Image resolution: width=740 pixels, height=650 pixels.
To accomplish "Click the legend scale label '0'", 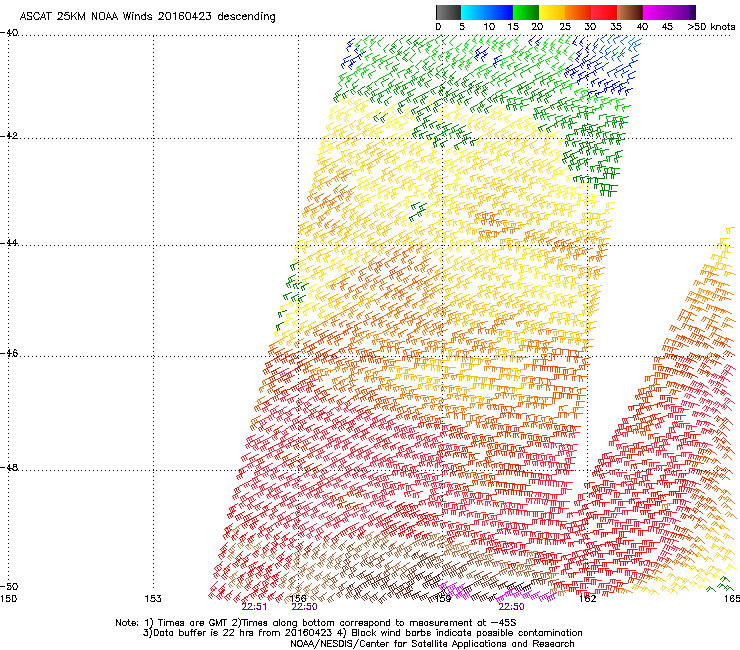I will (438, 27).
